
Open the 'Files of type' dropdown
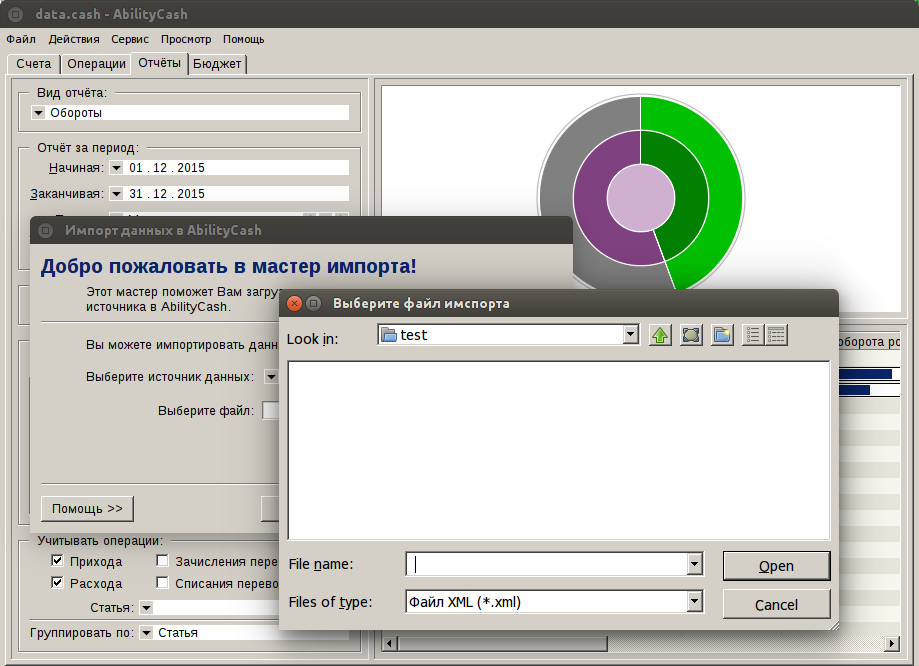point(694,602)
